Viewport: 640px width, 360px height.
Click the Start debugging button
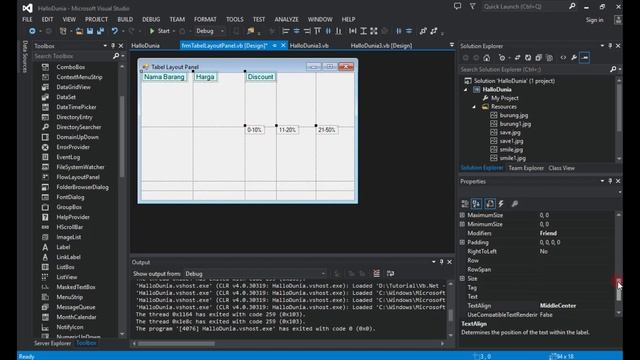coord(160,31)
